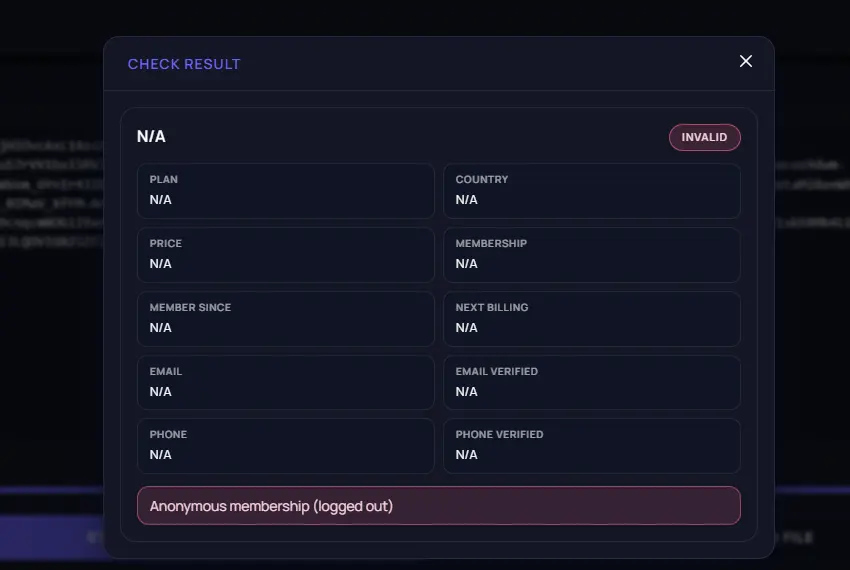
Task: Click the Price field card
Action: pos(286,255)
